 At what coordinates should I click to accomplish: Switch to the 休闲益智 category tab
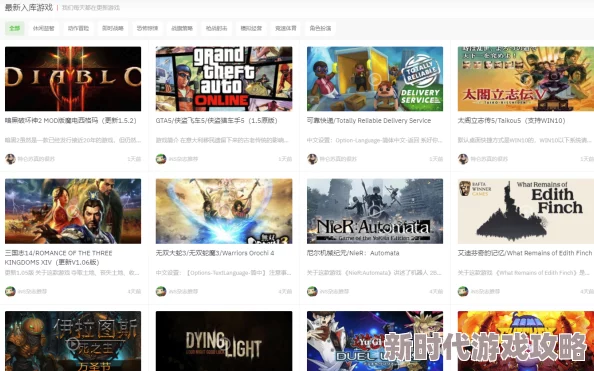click(44, 28)
